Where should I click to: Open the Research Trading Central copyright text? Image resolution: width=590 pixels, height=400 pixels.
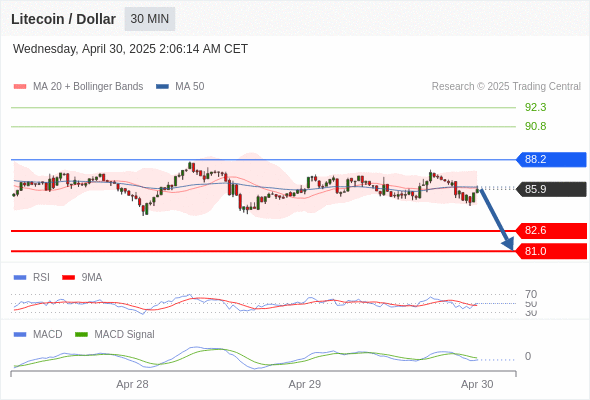pyautogui.click(x=506, y=87)
